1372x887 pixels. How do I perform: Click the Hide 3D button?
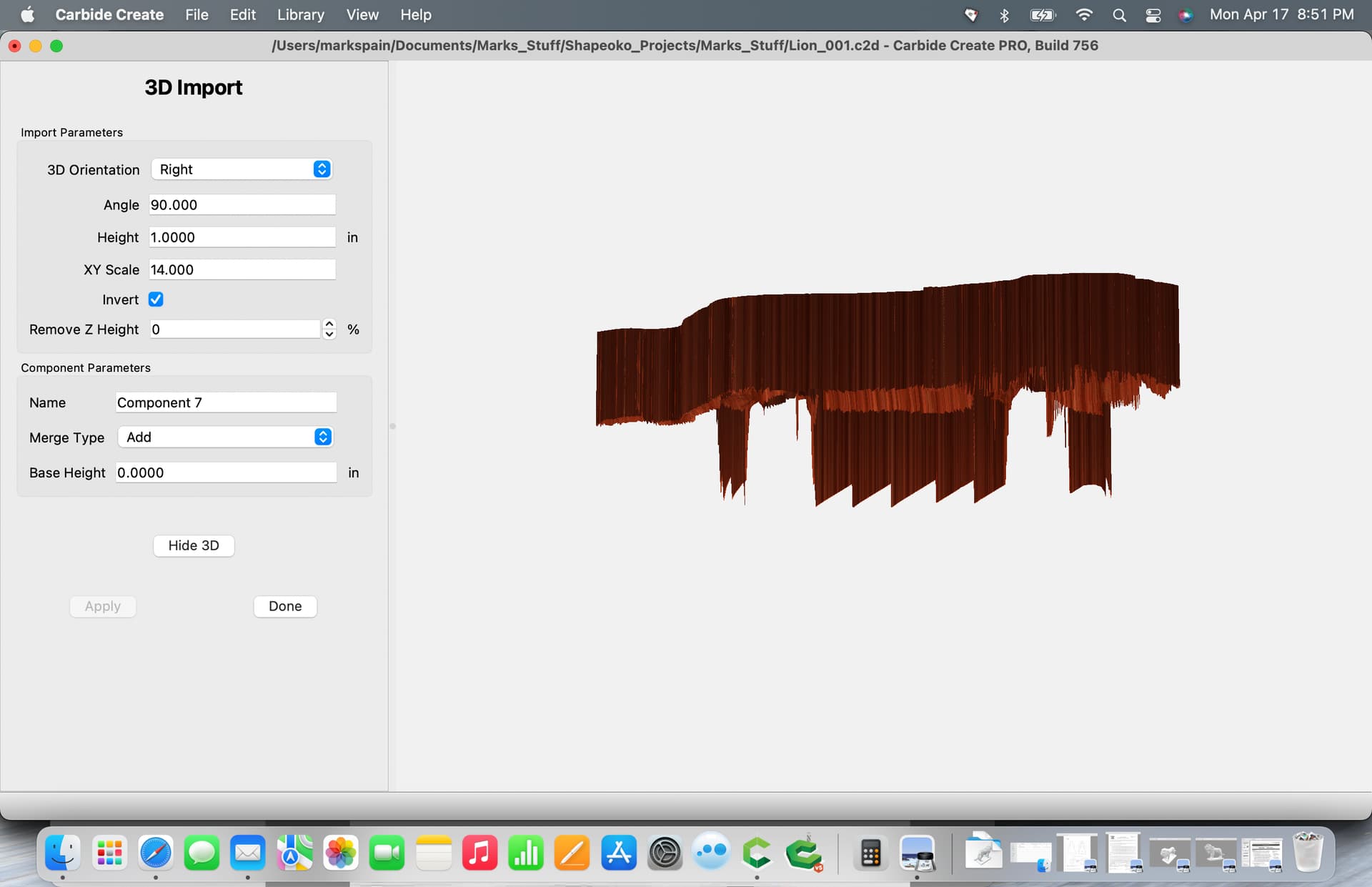click(194, 545)
